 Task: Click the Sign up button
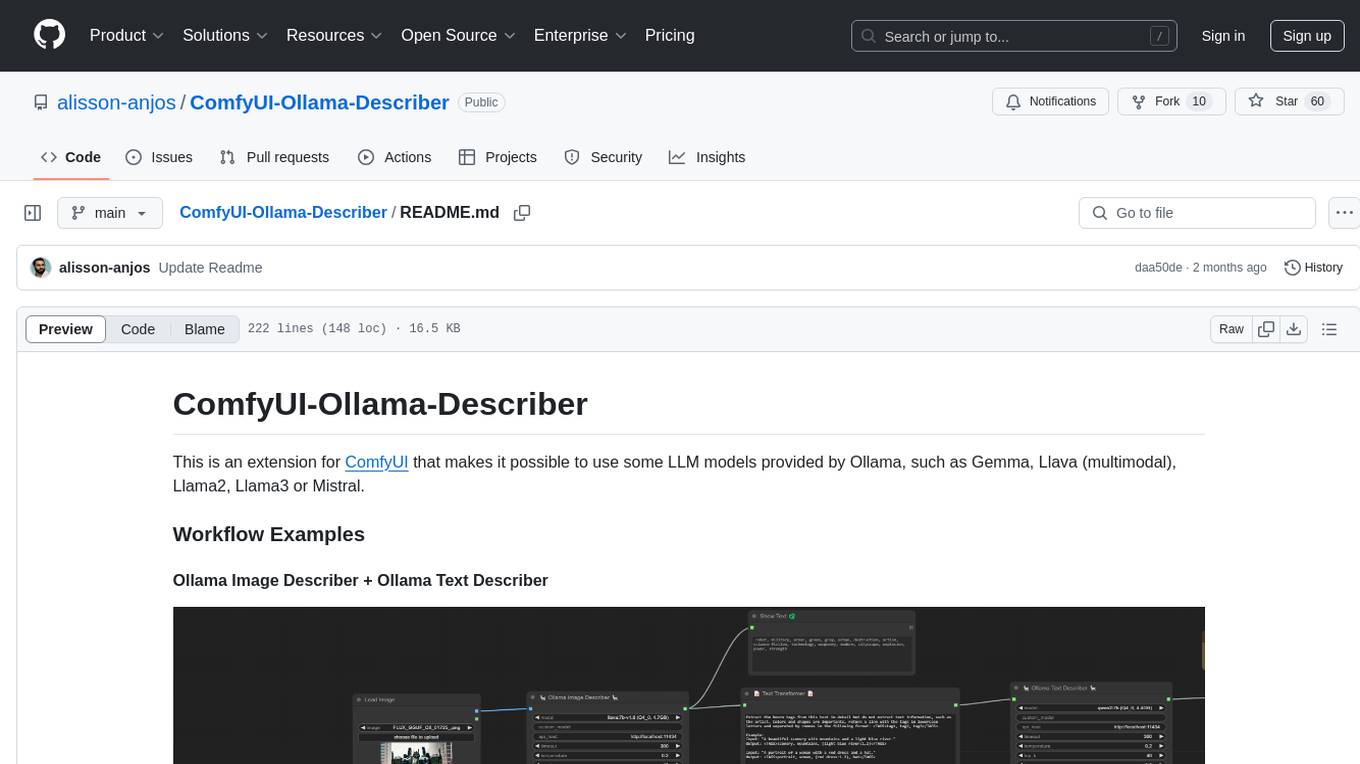coord(1307,36)
